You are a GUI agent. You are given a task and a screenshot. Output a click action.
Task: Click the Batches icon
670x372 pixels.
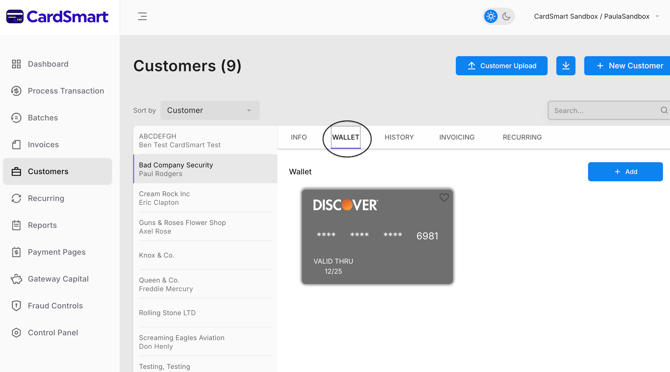16,118
